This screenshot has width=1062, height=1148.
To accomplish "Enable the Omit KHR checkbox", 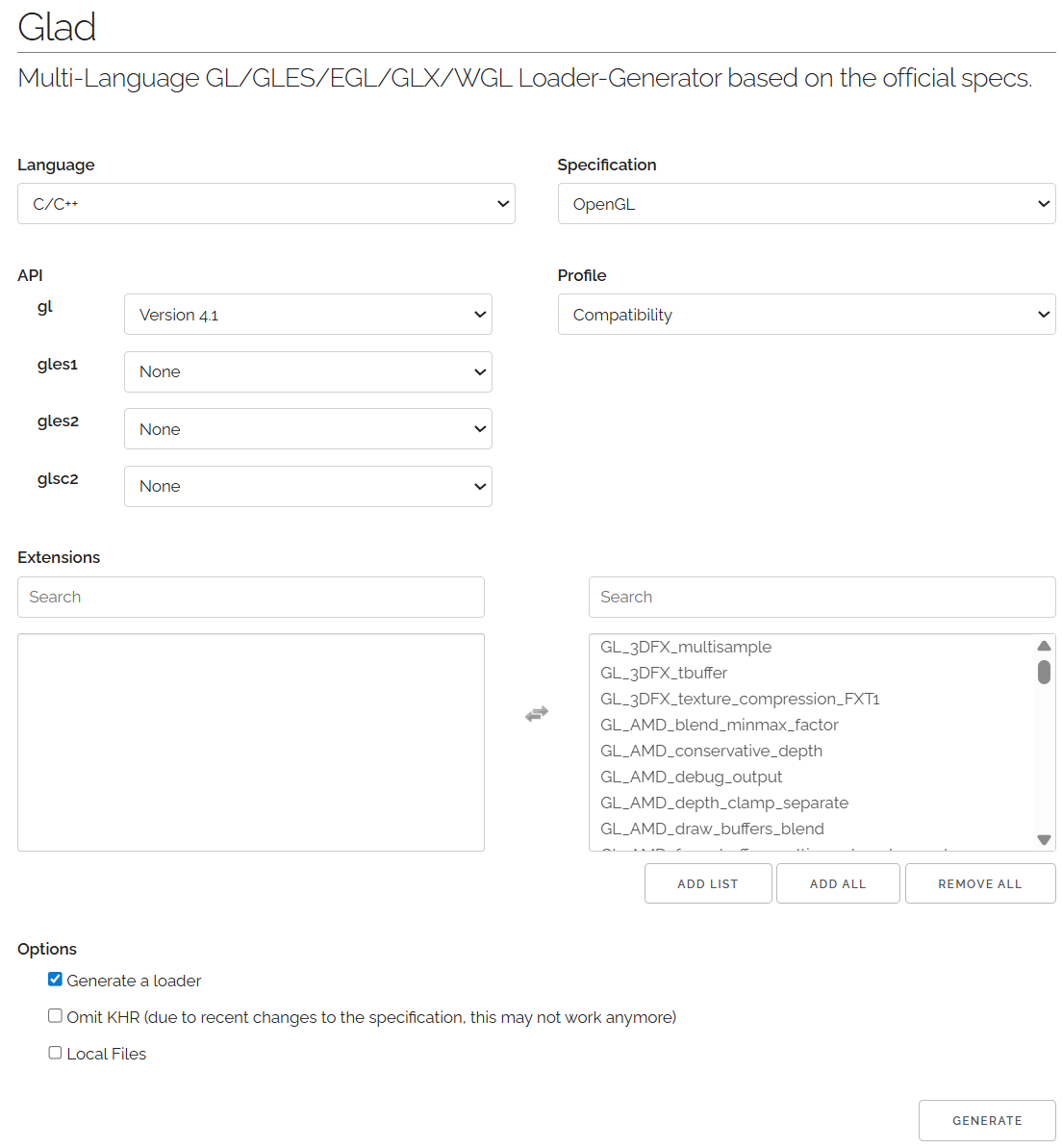I will coord(56,1016).
